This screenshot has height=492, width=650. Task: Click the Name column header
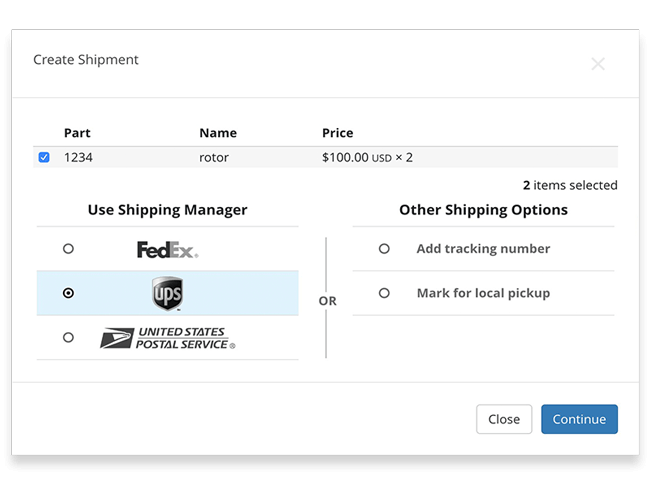pyautogui.click(x=218, y=133)
